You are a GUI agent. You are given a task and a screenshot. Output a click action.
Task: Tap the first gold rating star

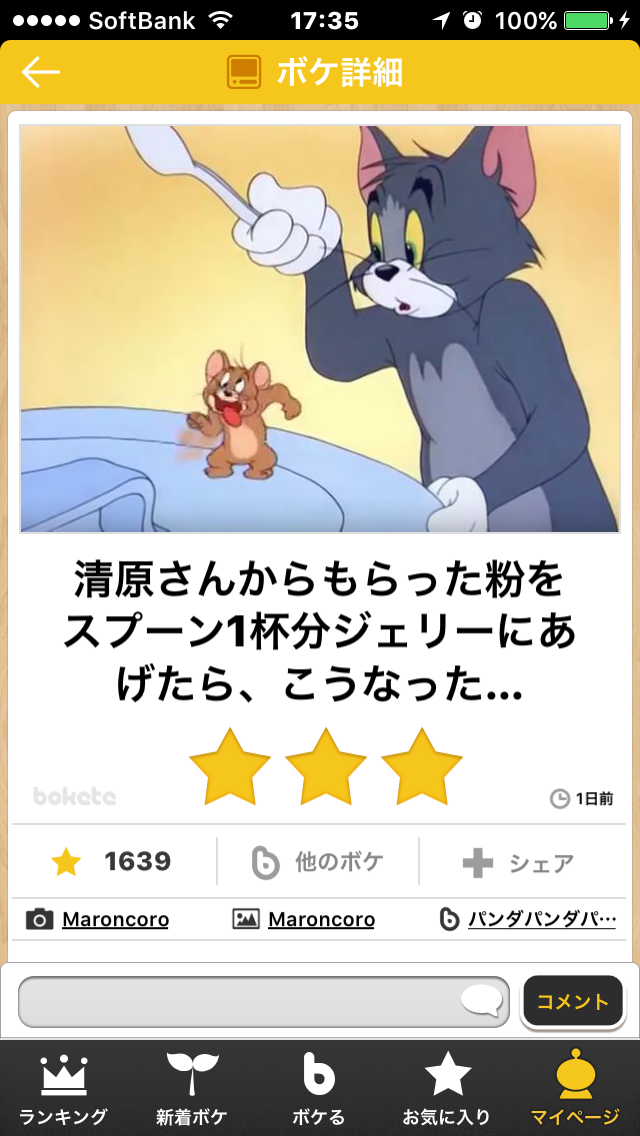pyautogui.click(x=230, y=767)
